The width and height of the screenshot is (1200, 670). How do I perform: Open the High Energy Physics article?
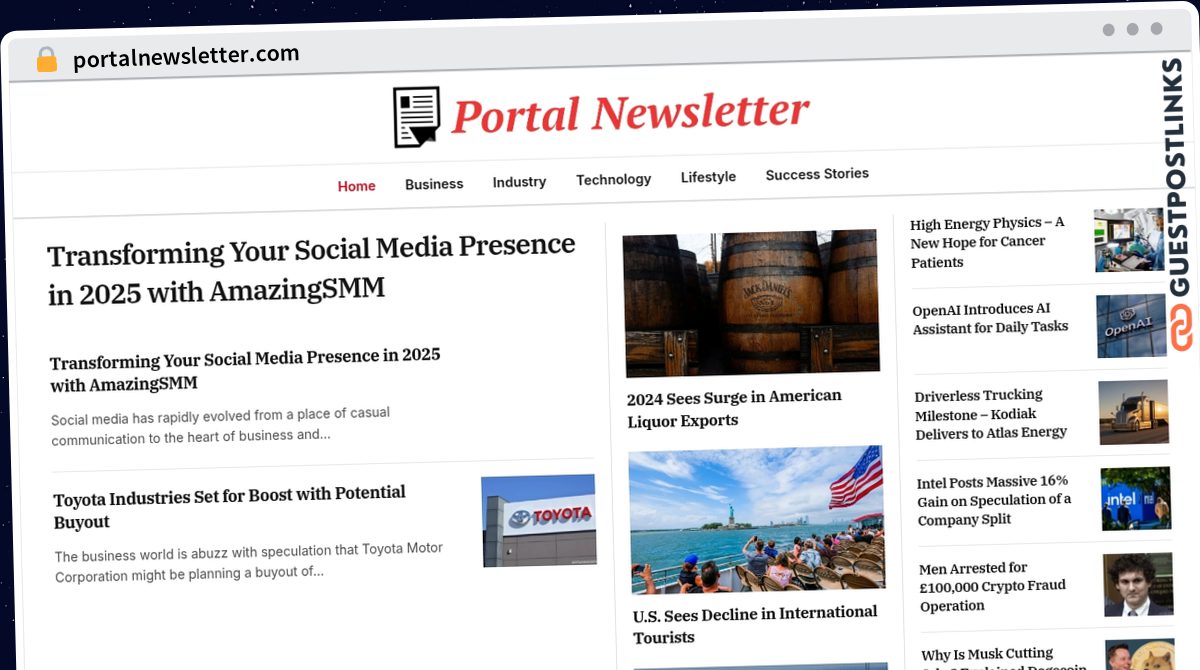pyautogui.click(x=987, y=242)
